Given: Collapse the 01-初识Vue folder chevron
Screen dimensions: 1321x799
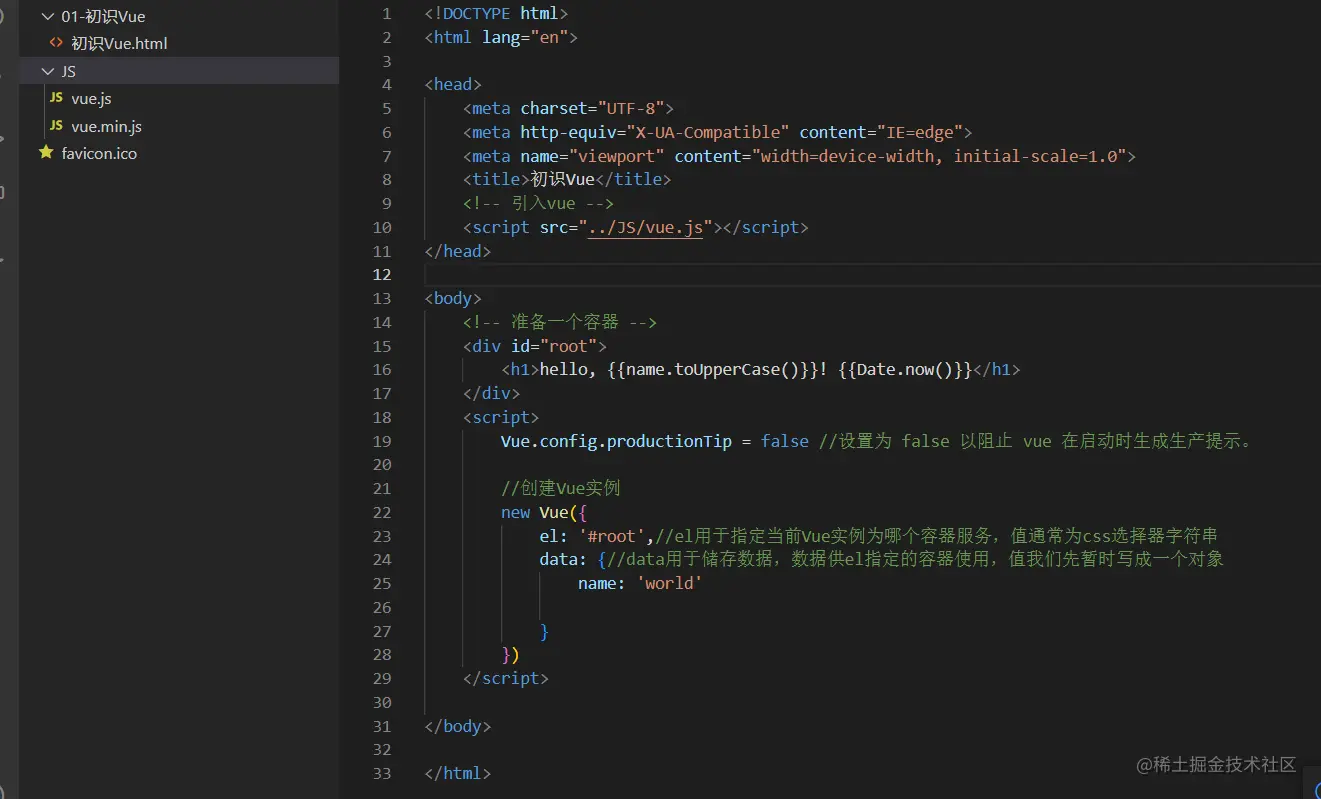Looking at the screenshot, I should [x=47, y=17].
